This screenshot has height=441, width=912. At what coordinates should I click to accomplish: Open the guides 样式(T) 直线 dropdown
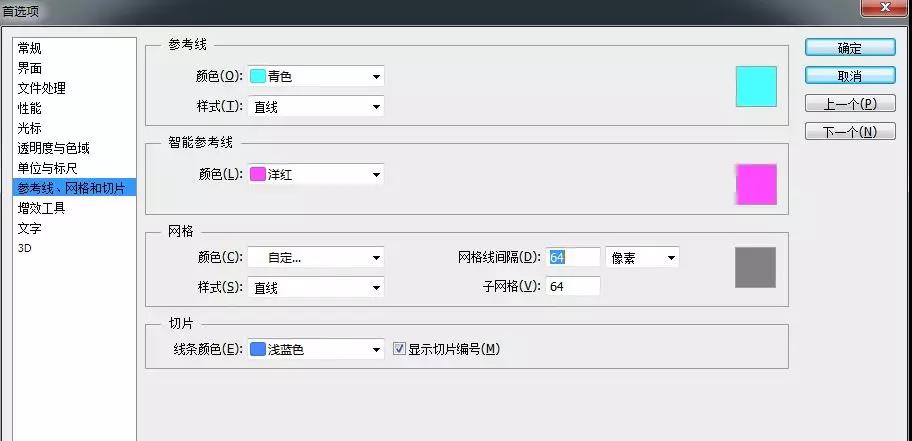[316, 106]
